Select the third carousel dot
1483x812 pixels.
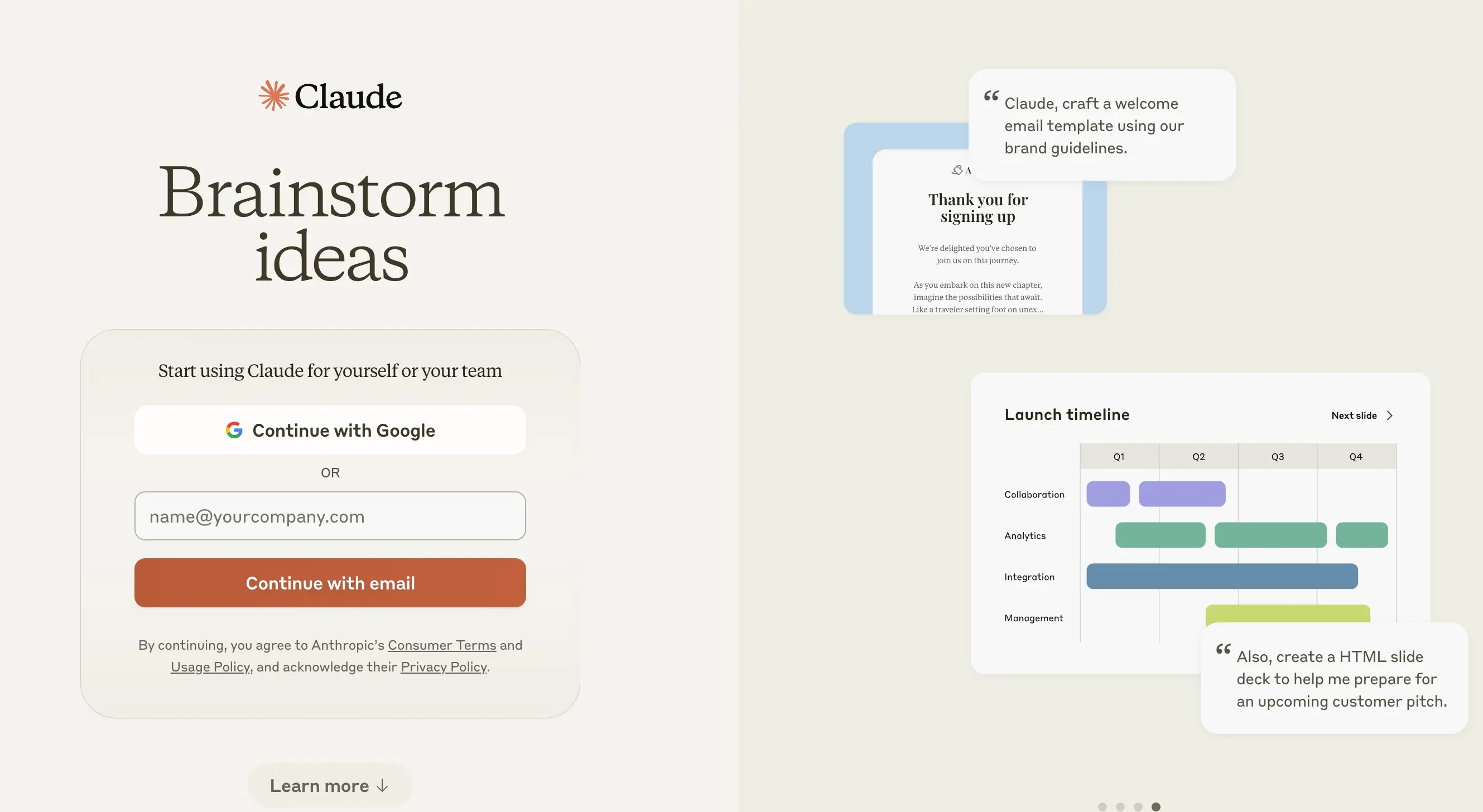(x=1138, y=807)
